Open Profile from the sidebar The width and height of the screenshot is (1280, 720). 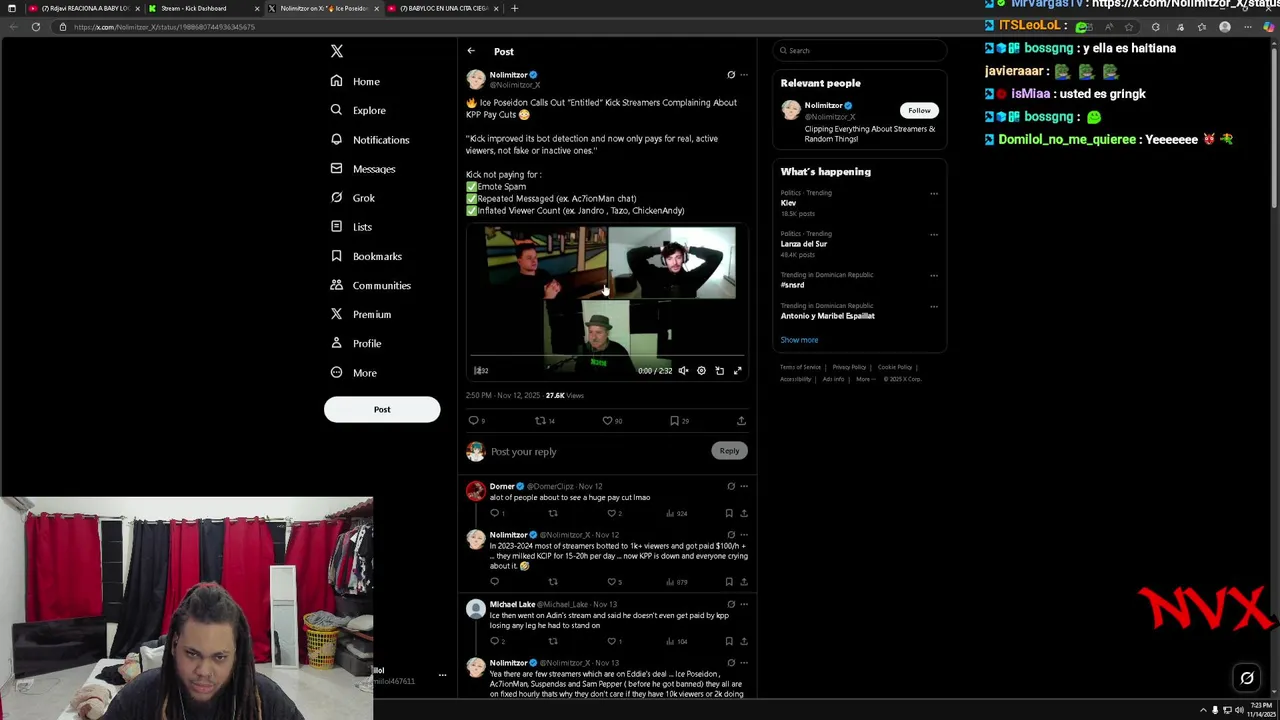tap(356, 343)
